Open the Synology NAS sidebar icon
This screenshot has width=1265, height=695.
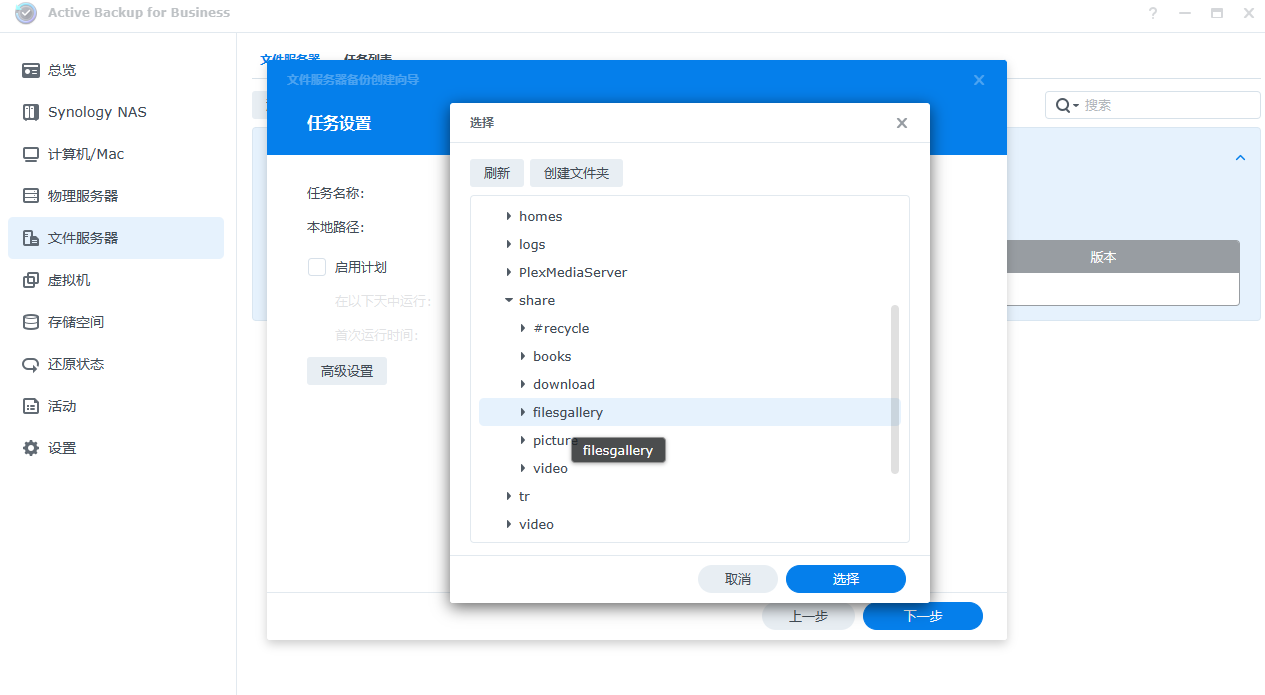pos(31,112)
